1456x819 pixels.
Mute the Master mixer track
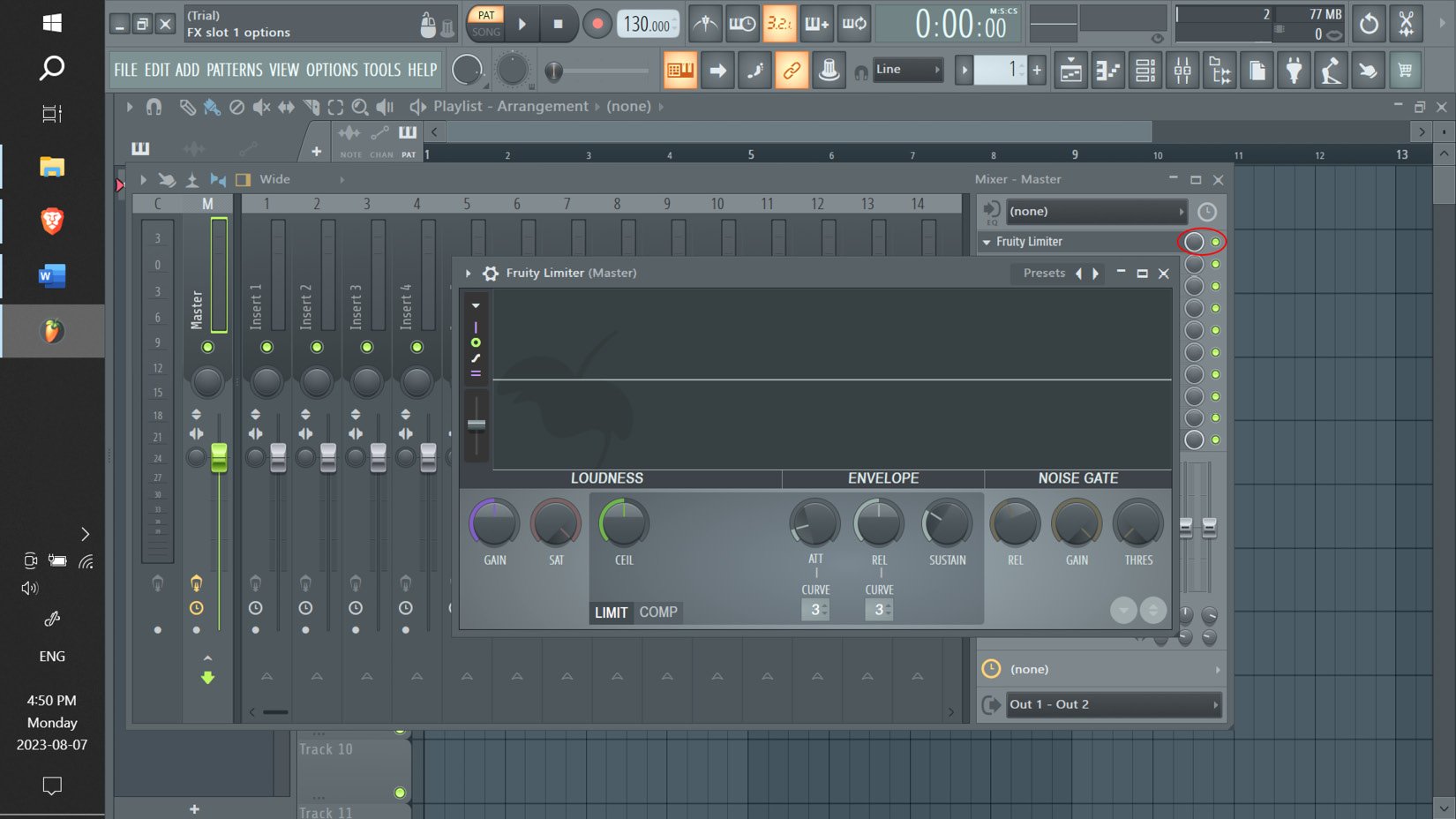pyautogui.click(x=207, y=347)
